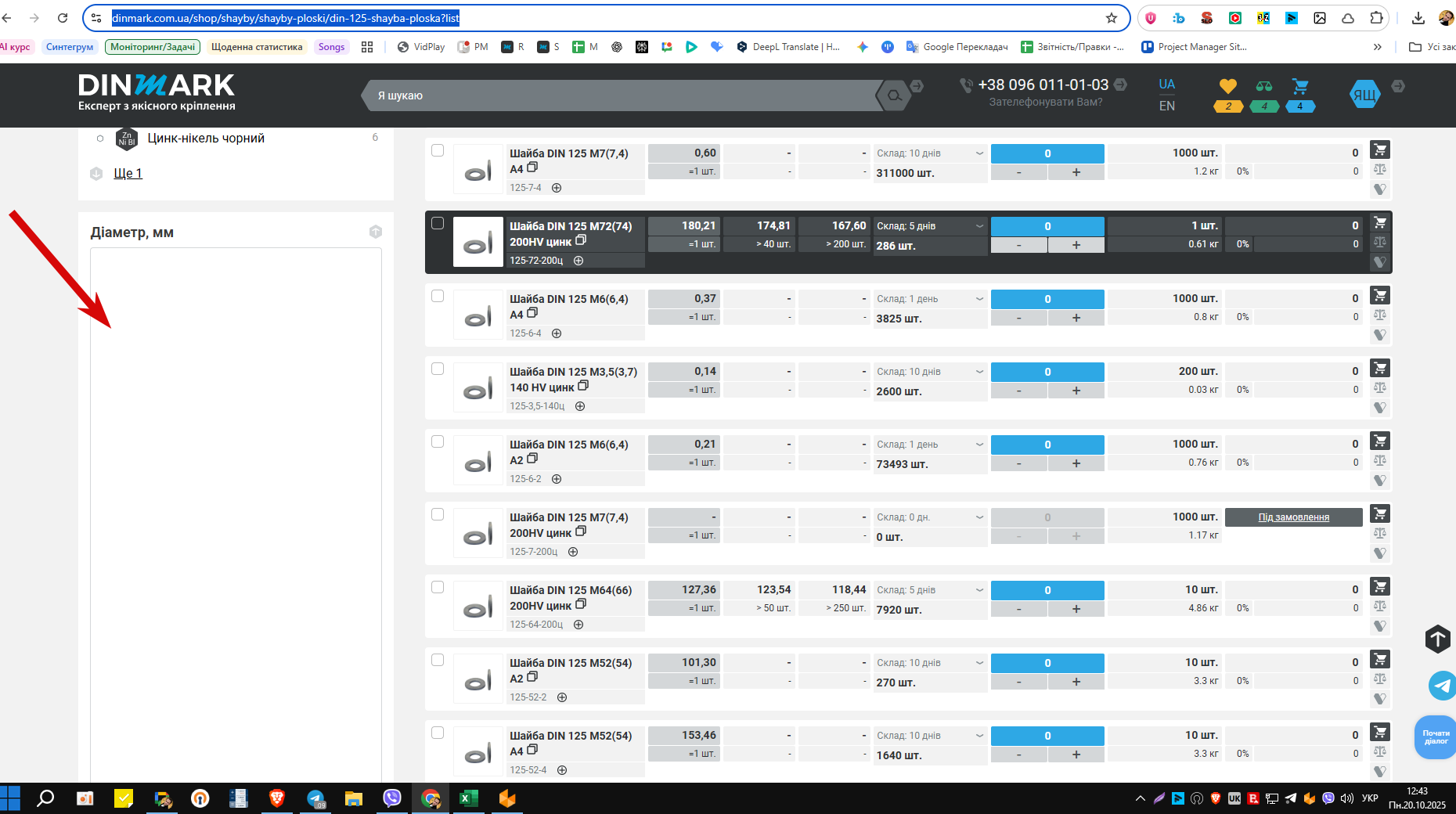
Task: Add item 125-72-200ц to cart using cart icon
Action: 1380,222
